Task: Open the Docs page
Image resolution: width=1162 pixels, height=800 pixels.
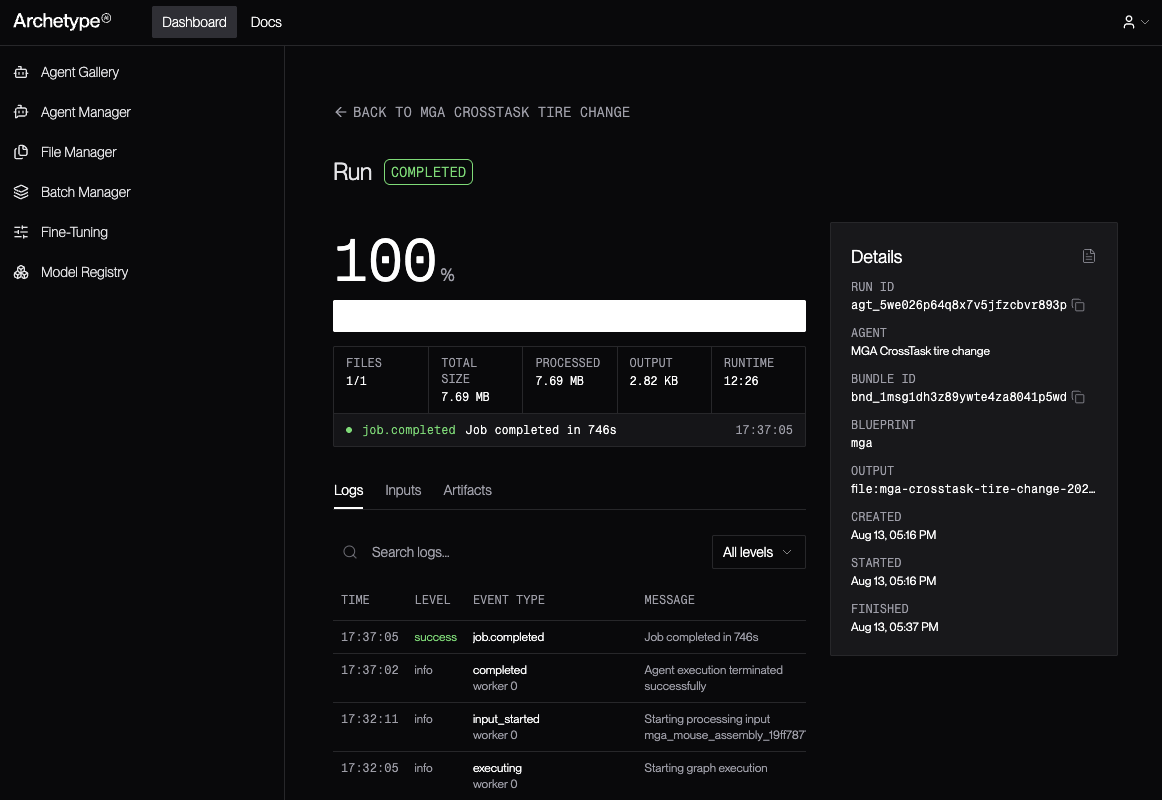Action: click(266, 22)
